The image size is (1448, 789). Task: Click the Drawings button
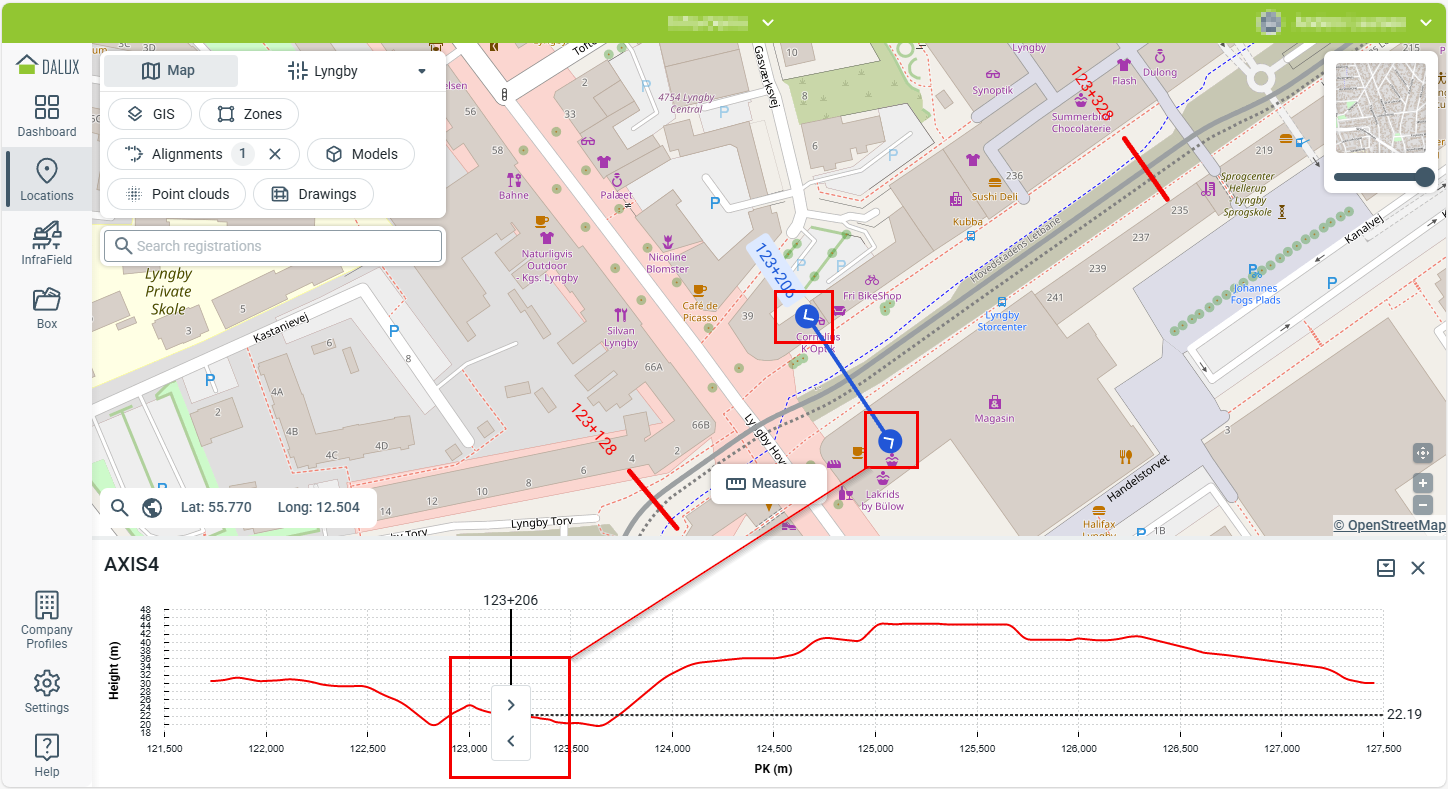(313, 194)
